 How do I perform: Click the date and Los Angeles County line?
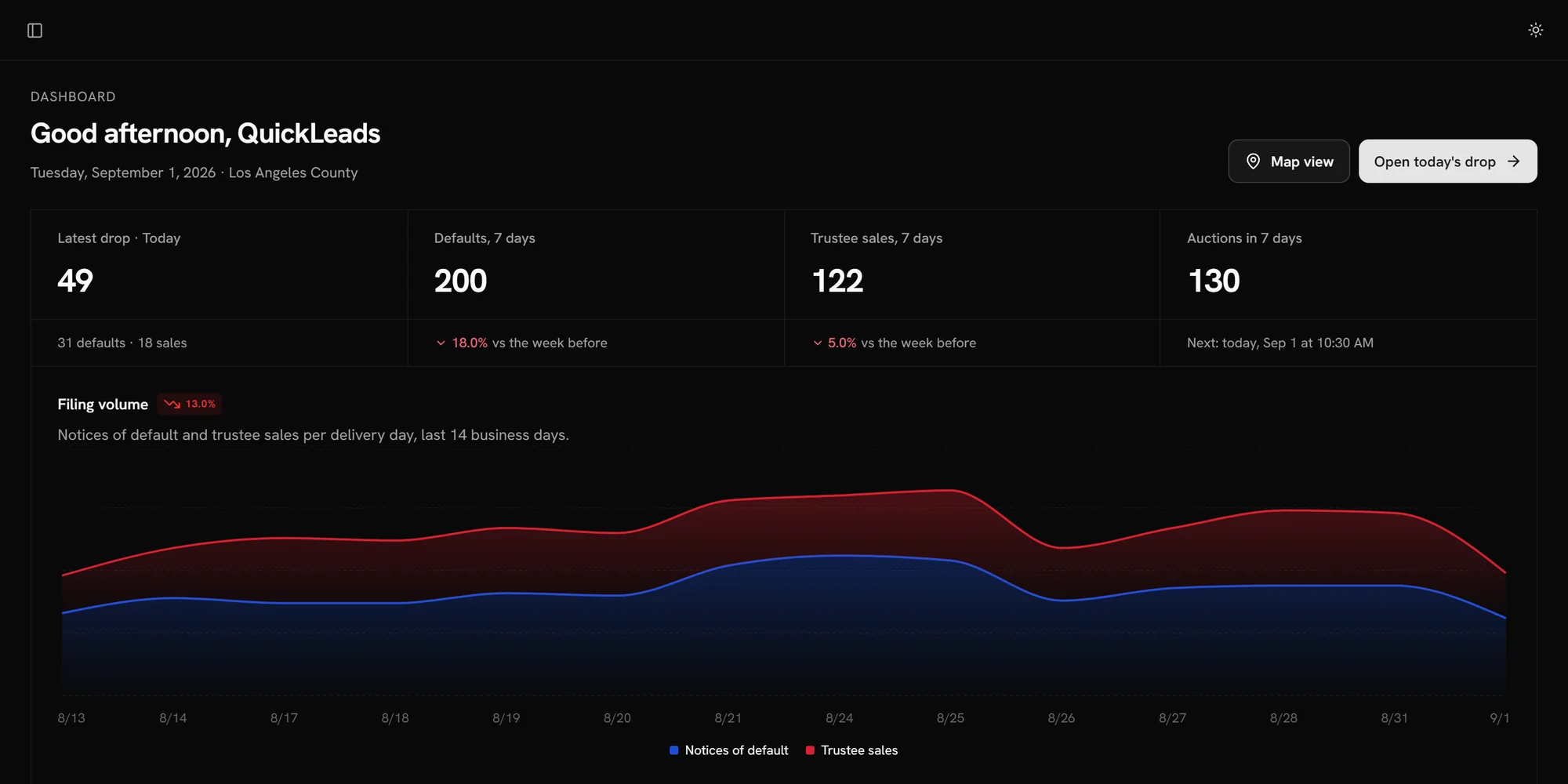[194, 172]
